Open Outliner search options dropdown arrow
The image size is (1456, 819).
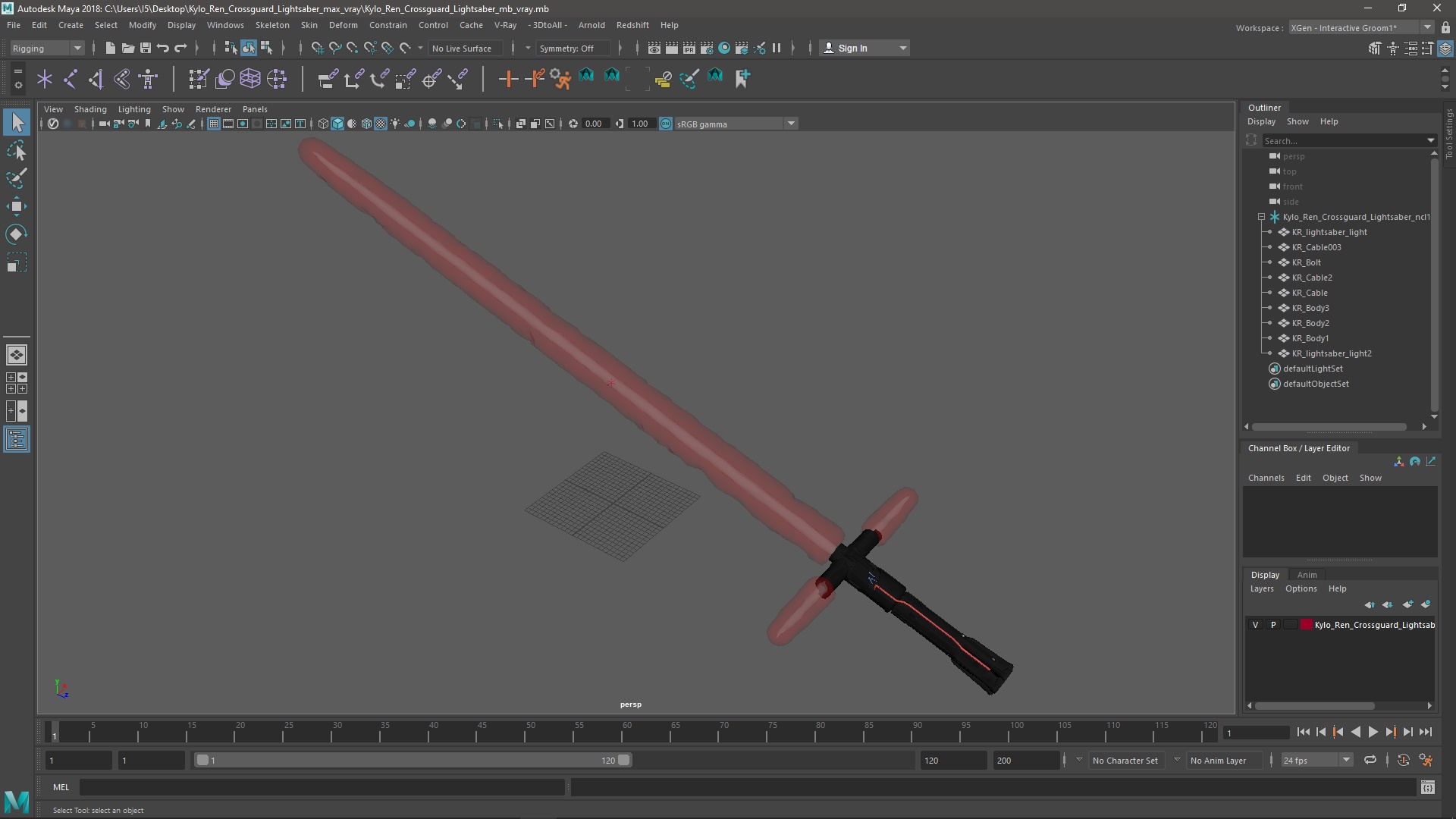[x=1430, y=140]
